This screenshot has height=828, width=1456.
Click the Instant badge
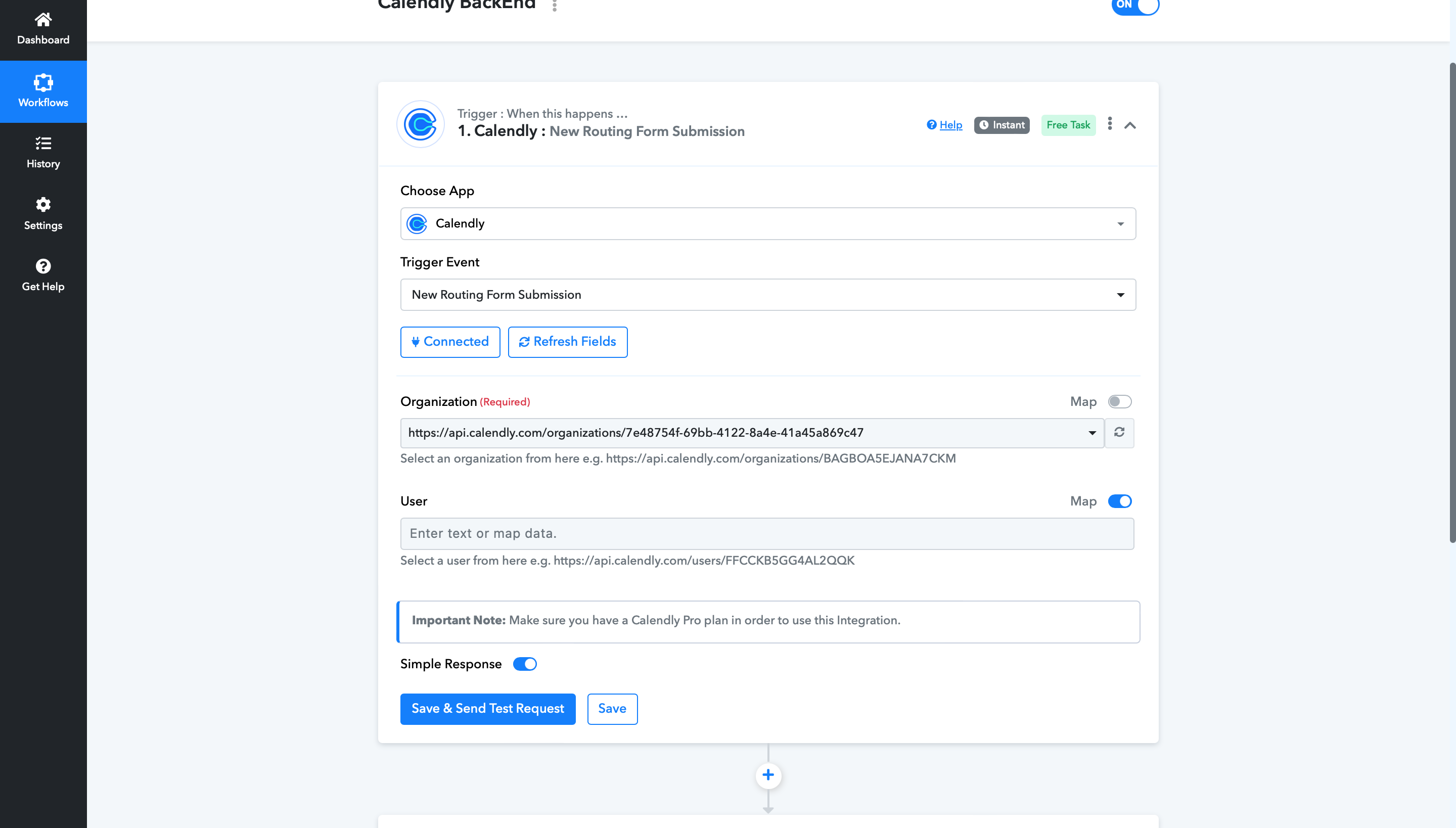tap(1002, 125)
